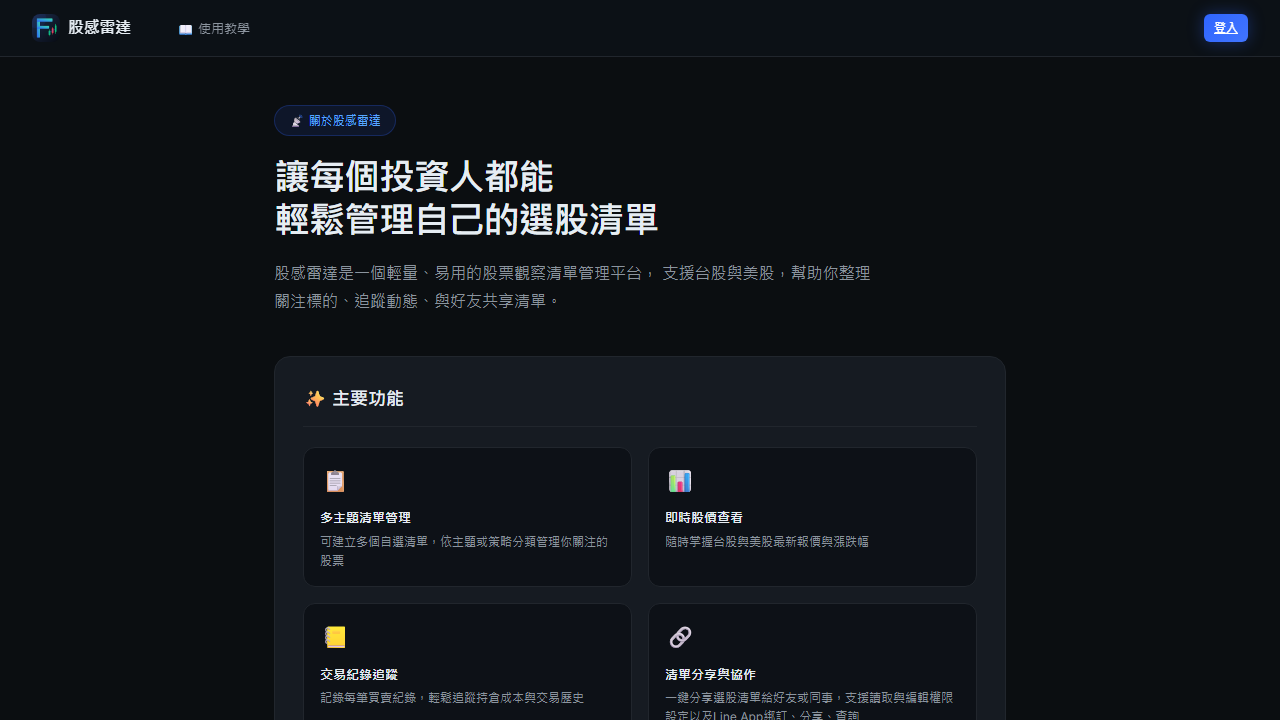Click the 關於股感雷達 badge
Viewport: 1280px width, 720px height.
pos(335,120)
